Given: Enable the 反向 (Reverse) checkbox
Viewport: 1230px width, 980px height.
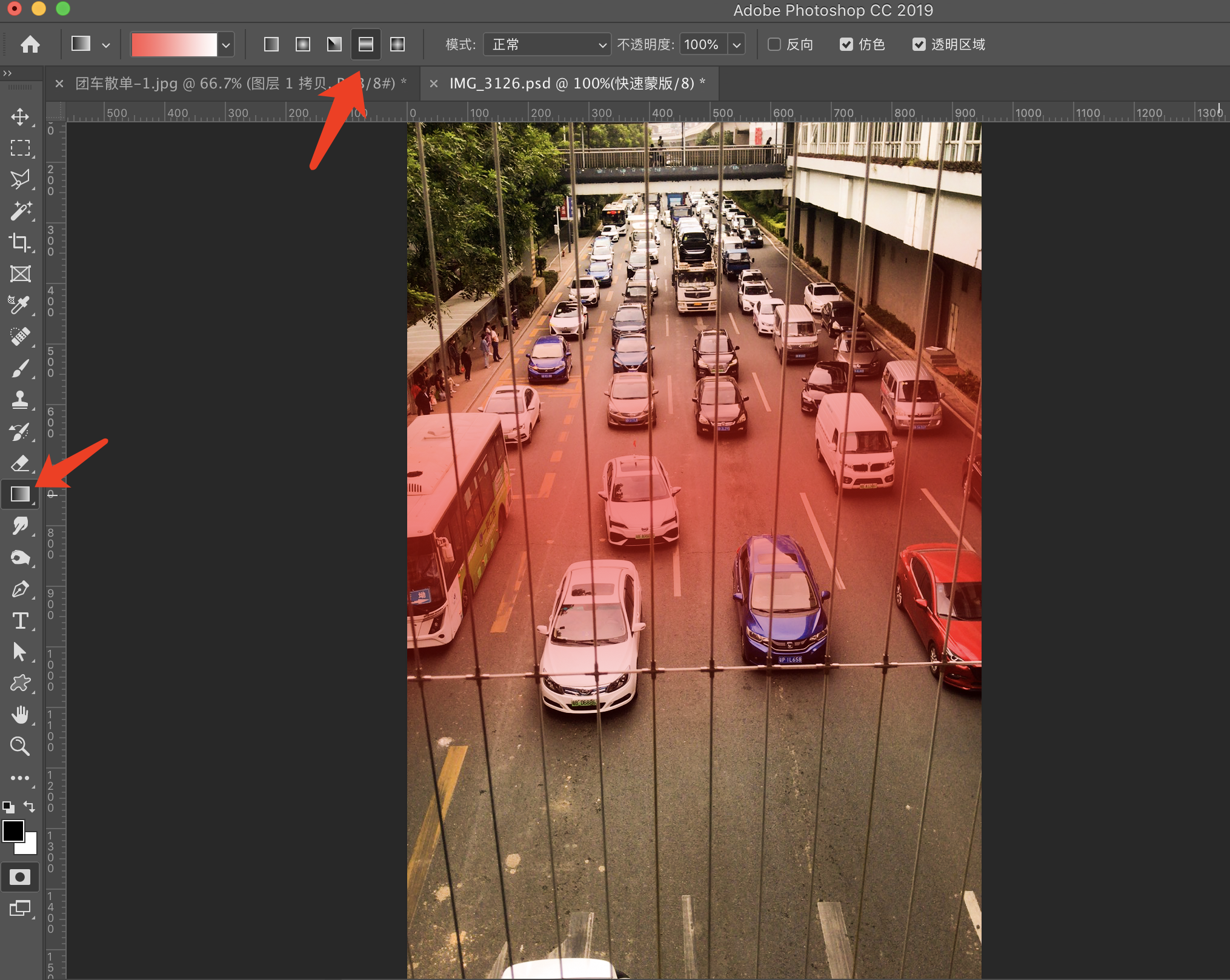Looking at the screenshot, I should [x=774, y=44].
